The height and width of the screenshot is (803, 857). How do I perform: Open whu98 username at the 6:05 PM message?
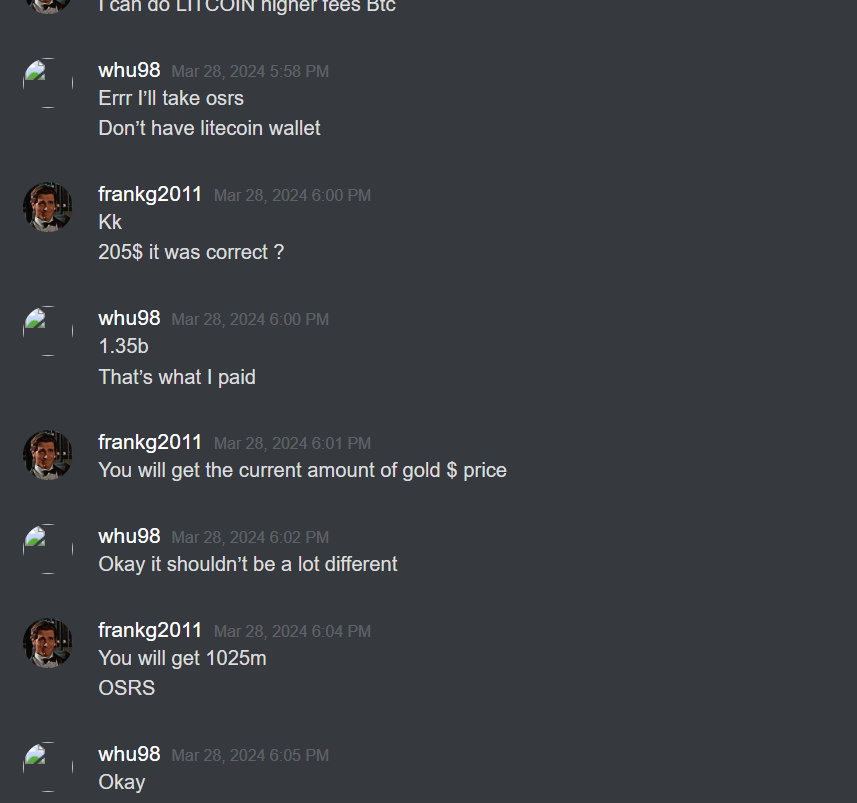coord(130,755)
